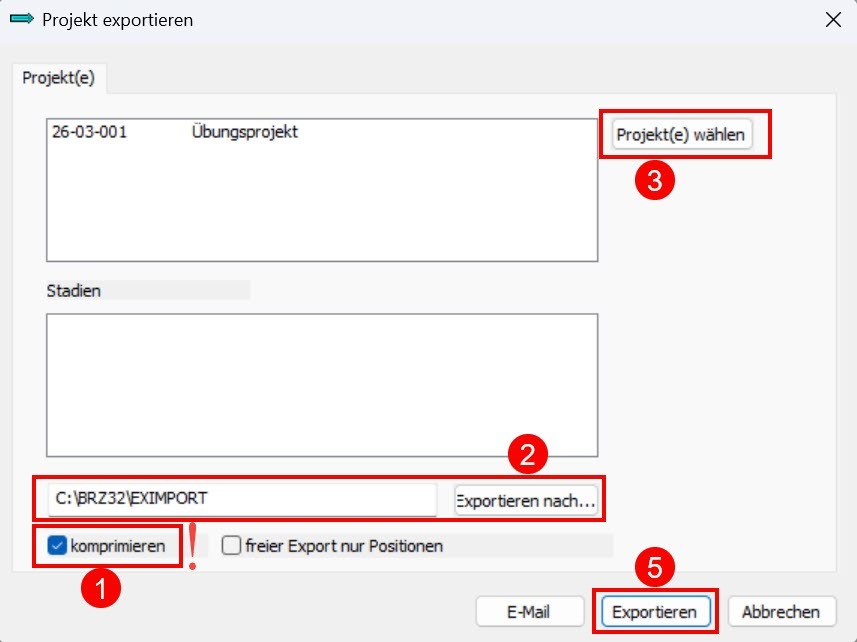Click the Projekt exportieren window title text

[118, 20]
